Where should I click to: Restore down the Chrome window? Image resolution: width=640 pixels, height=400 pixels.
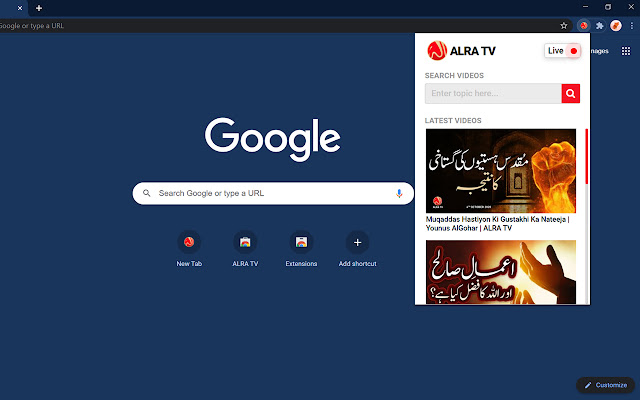coord(608,7)
